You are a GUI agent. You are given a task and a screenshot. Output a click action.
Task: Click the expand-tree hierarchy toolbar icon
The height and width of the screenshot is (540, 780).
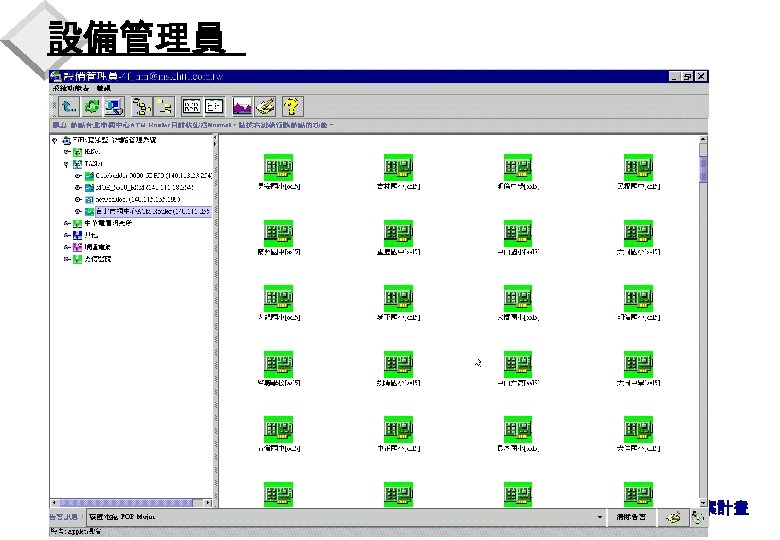141,106
